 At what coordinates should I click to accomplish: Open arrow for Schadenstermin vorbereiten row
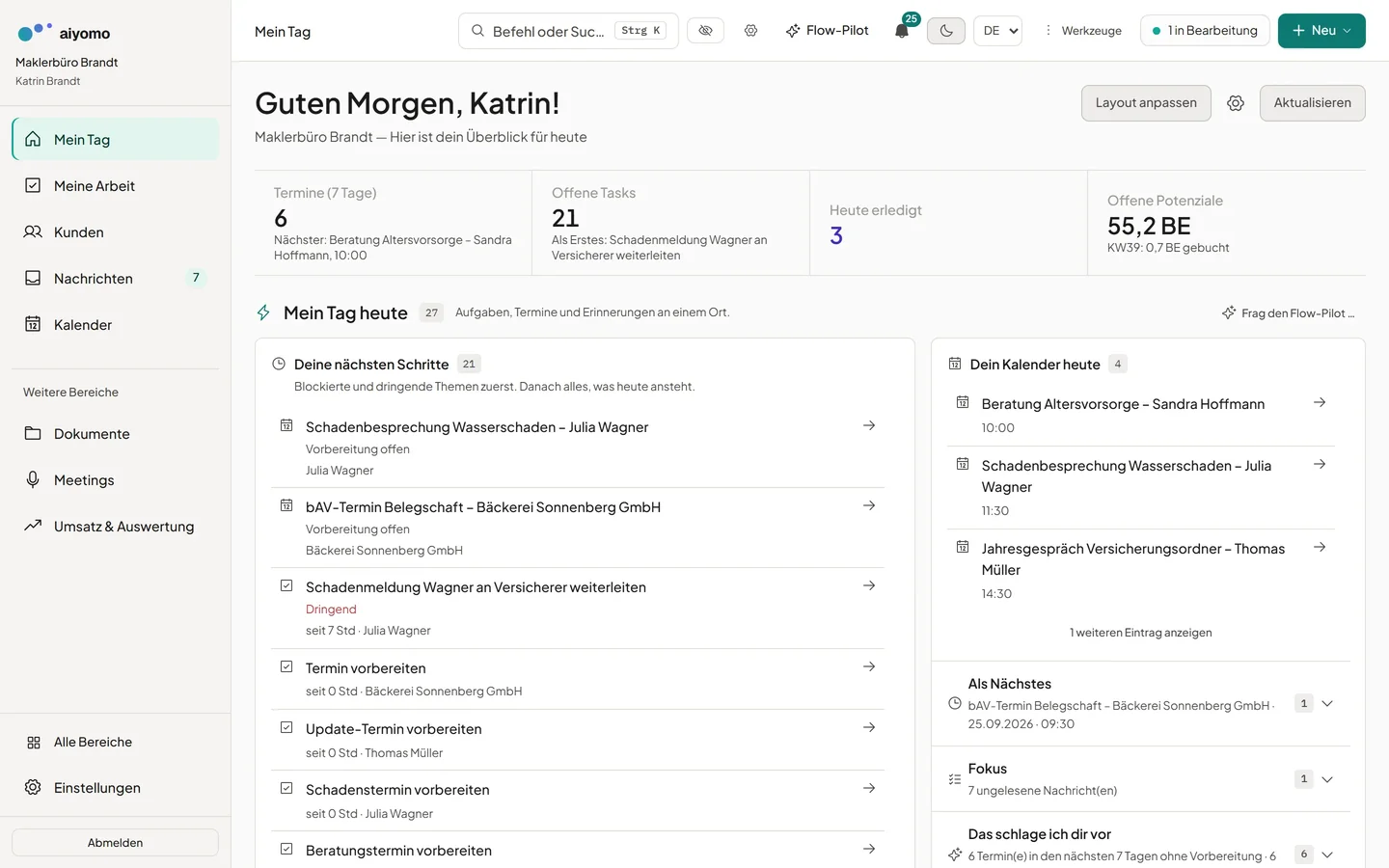click(x=869, y=788)
